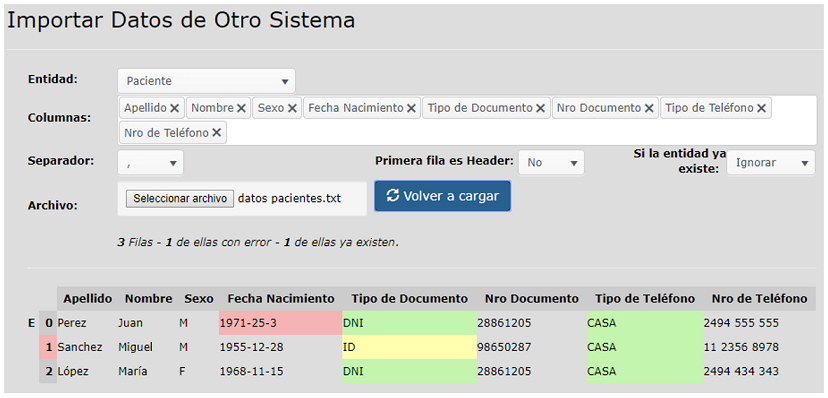Remove the Nro de Teléfono tag
Image resolution: width=828 pixels, height=398 pixels.
(x=217, y=133)
